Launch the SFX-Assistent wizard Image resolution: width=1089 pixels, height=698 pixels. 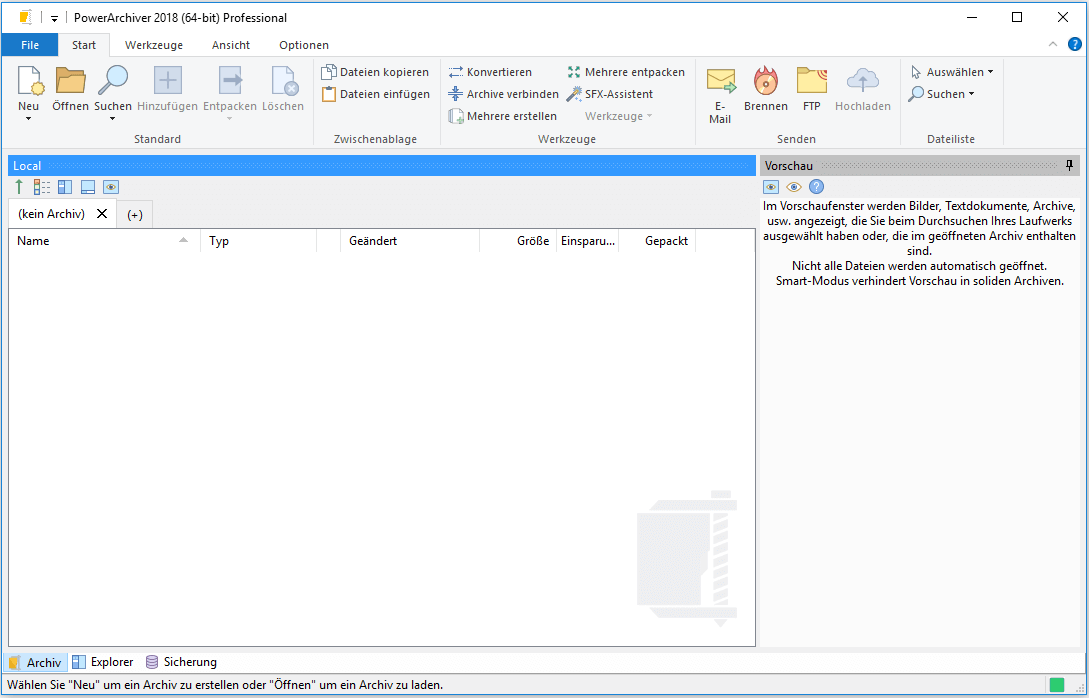[610, 94]
